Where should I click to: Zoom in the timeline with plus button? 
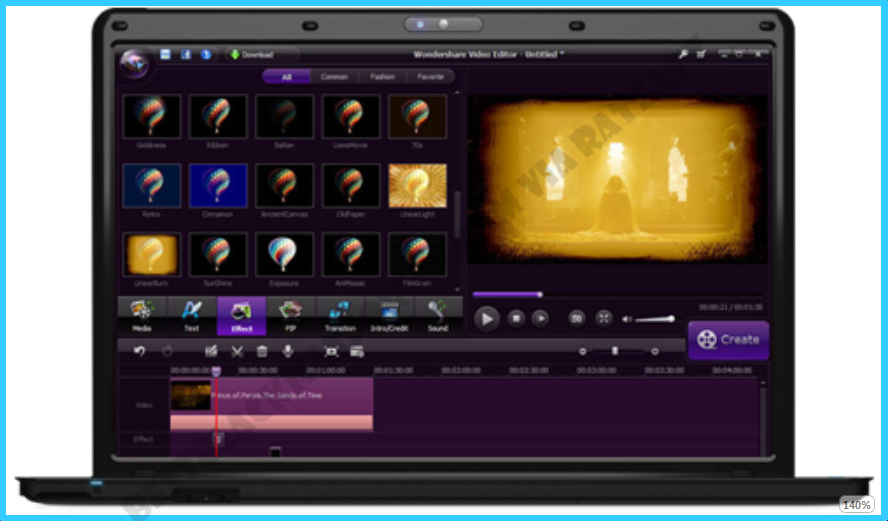click(x=655, y=352)
